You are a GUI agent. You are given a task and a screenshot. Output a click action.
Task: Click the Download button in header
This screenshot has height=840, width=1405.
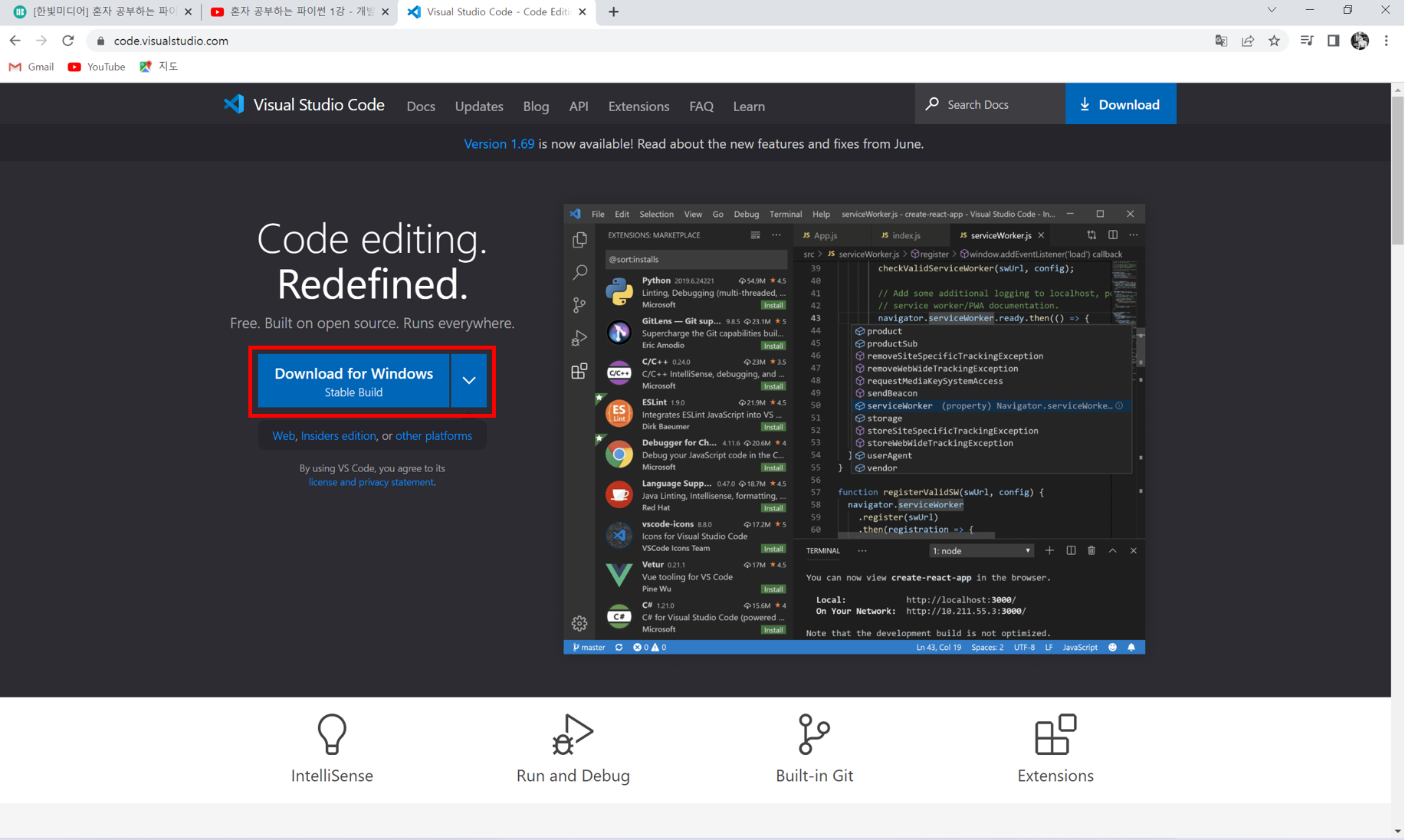pyautogui.click(x=1121, y=104)
